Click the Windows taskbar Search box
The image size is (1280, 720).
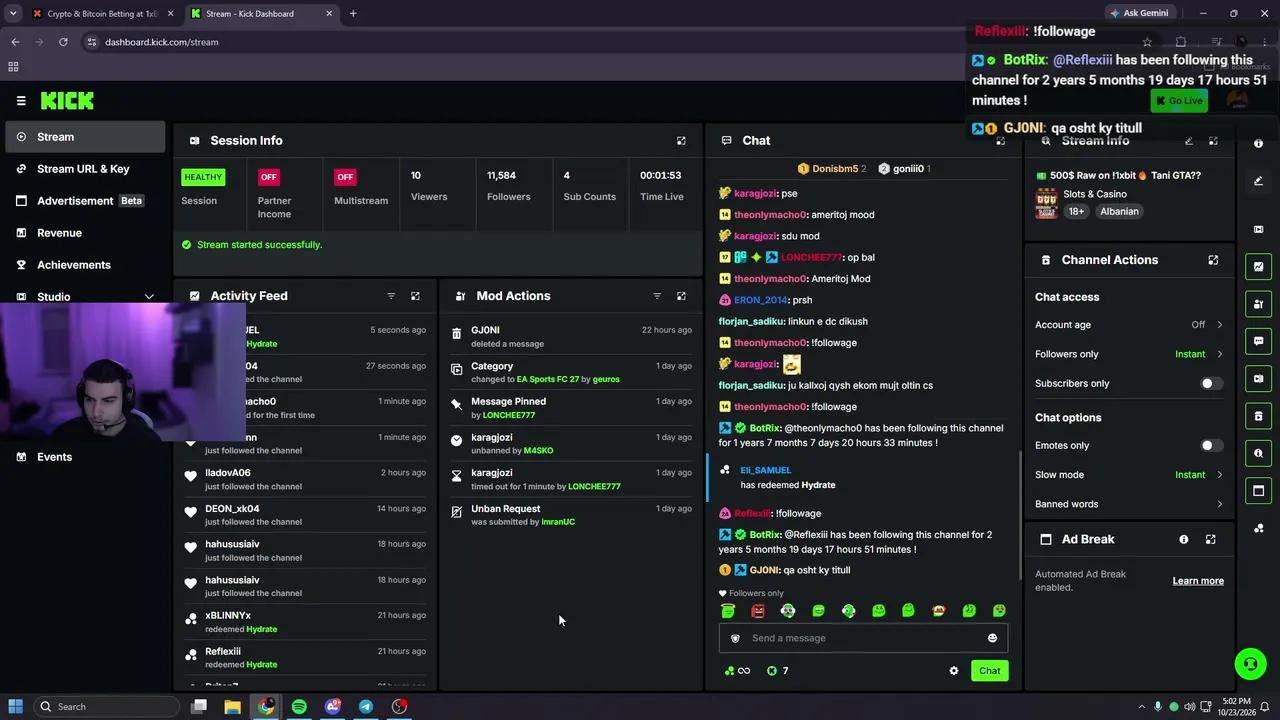coord(105,707)
